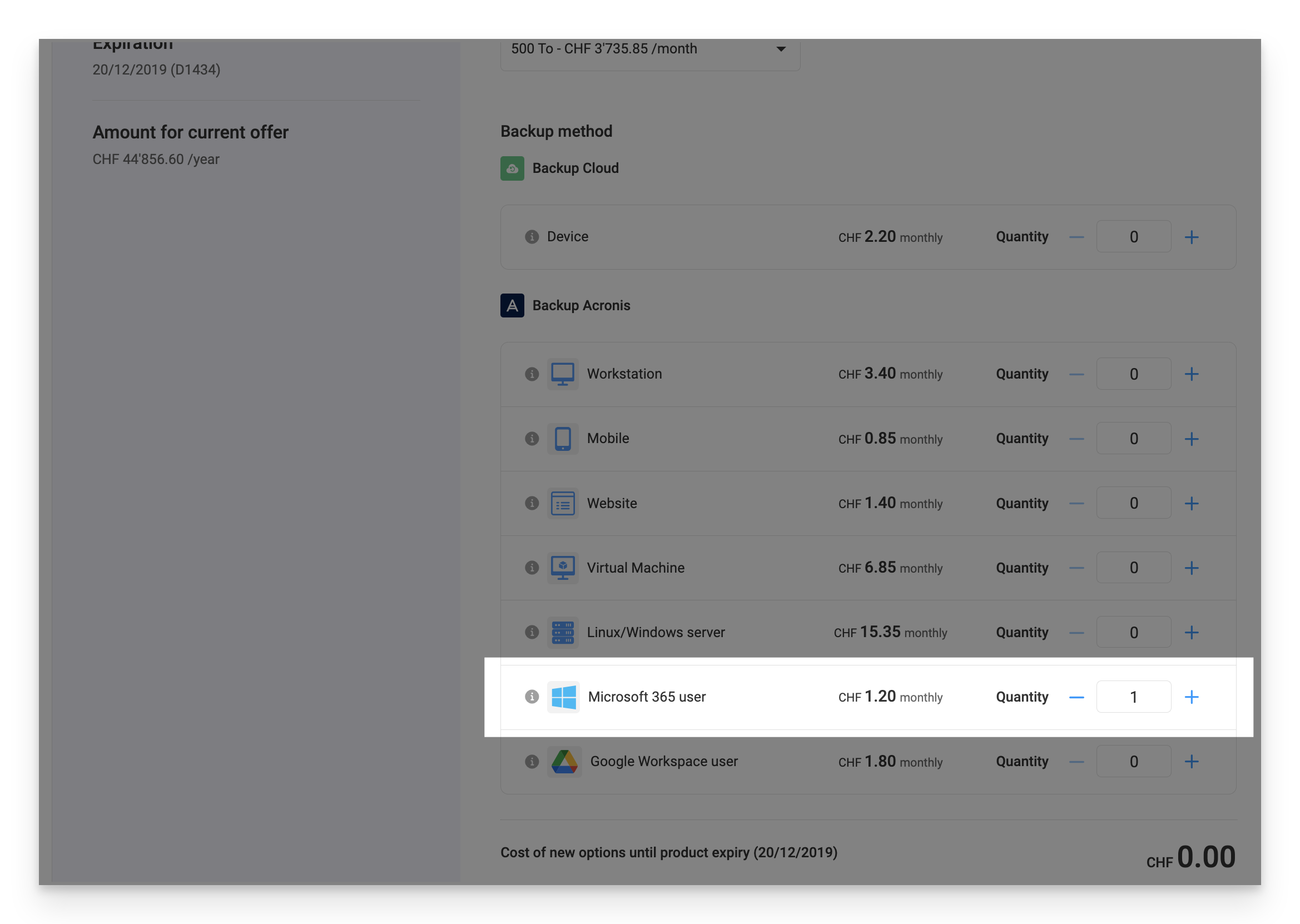The width and height of the screenshot is (1300, 924).
Task: Decrease Linux/Windows server quantity with minus
Action: [1076, 632]
